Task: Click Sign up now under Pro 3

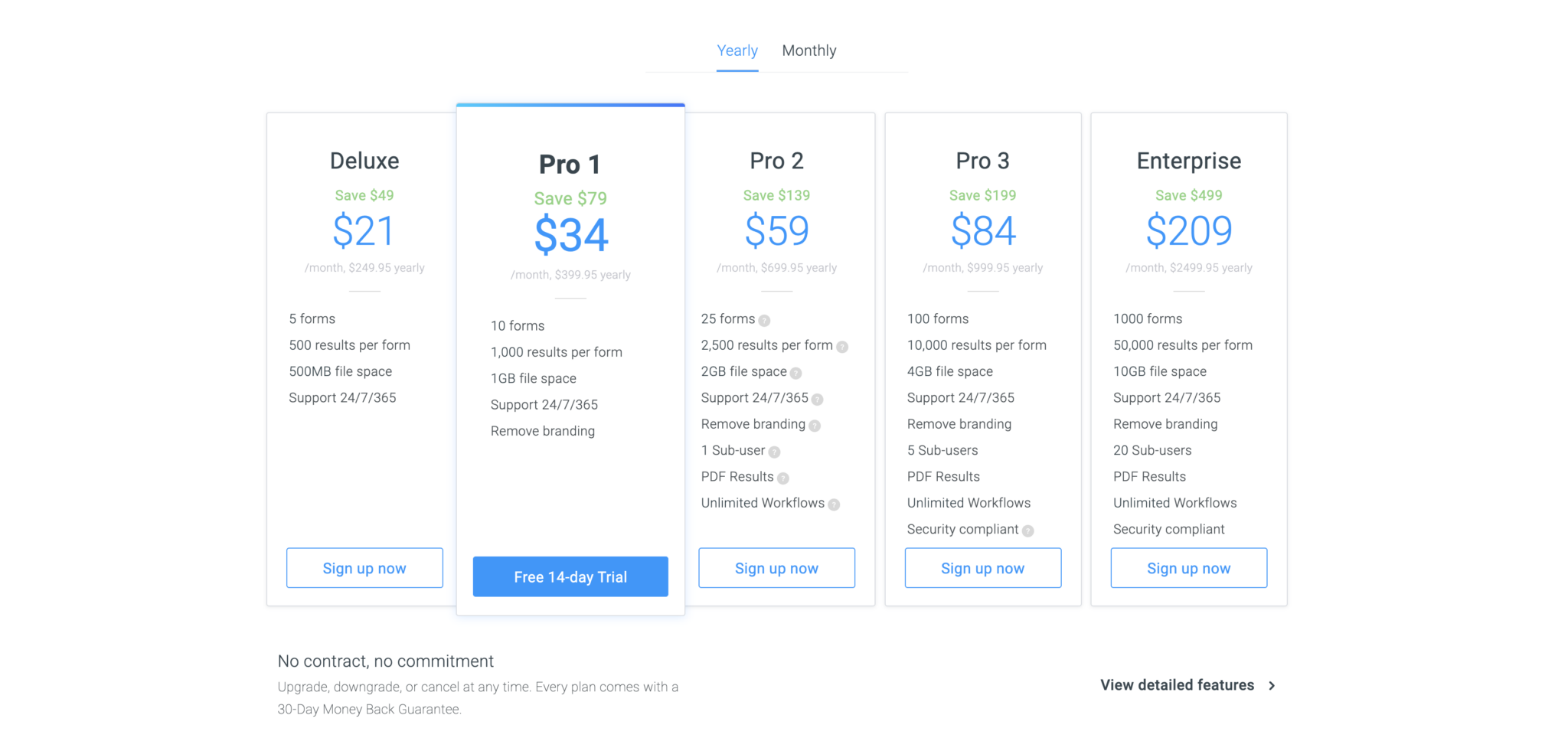Action: (982, 568)
